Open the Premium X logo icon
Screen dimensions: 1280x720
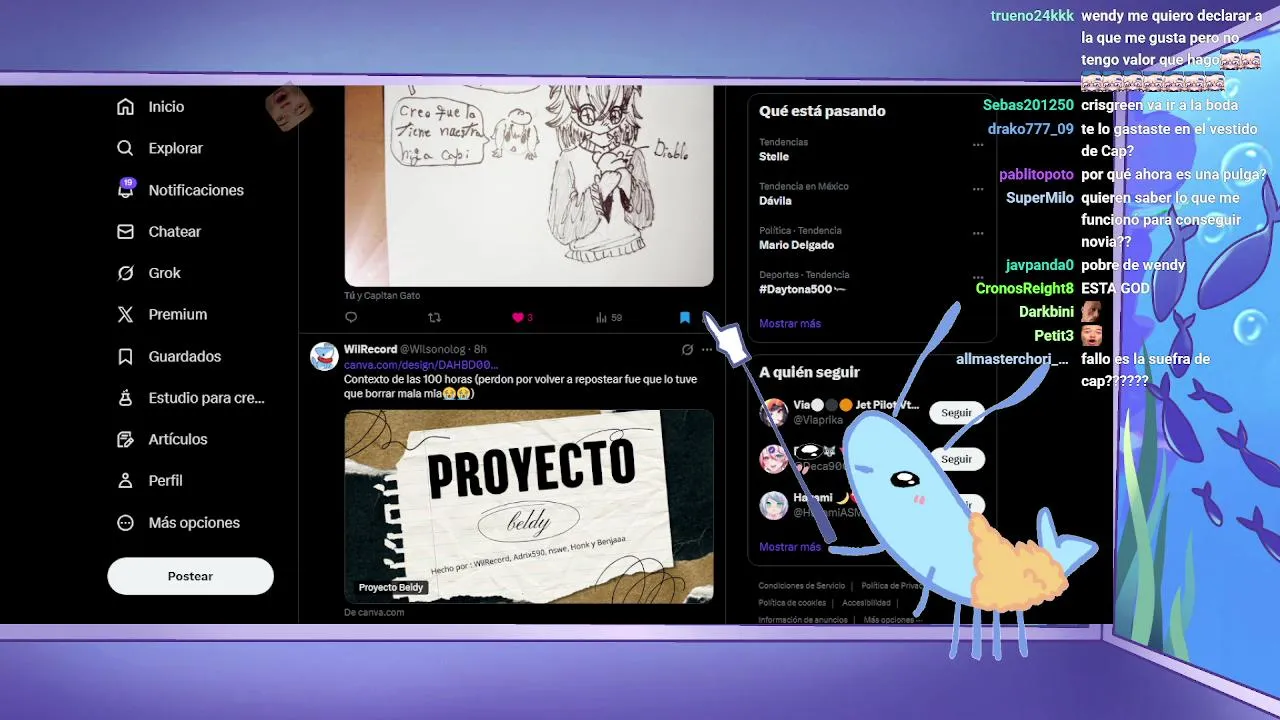125,314
